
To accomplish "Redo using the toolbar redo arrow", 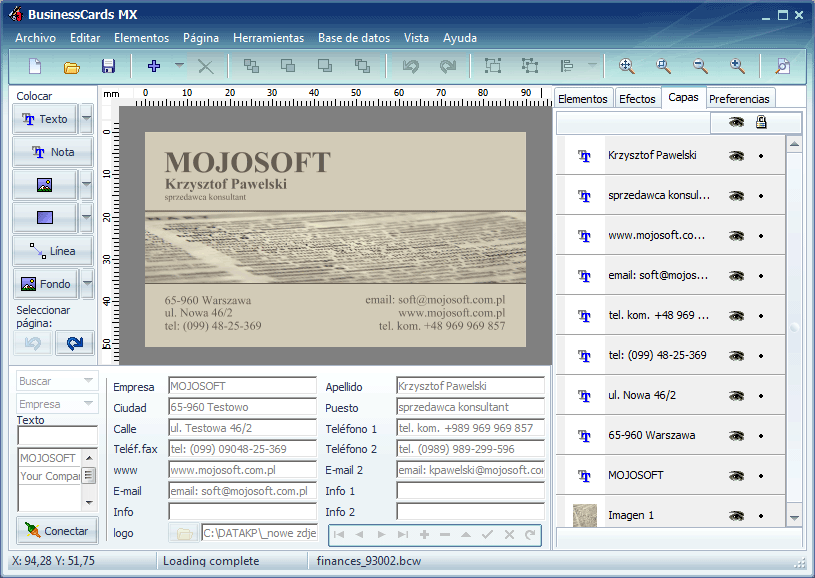I will (448, 66).
